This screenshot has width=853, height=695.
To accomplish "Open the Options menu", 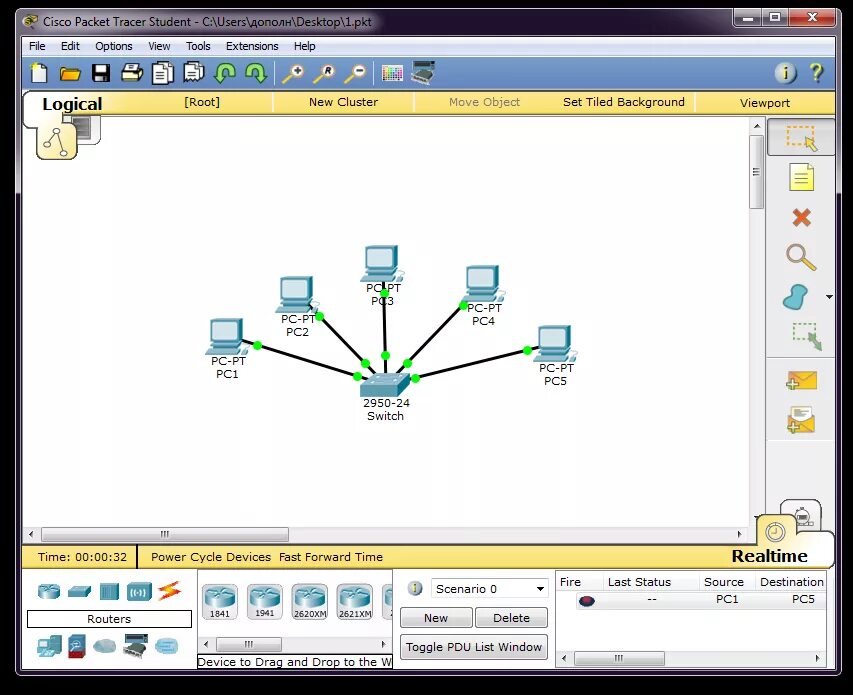I will (114, 46).
